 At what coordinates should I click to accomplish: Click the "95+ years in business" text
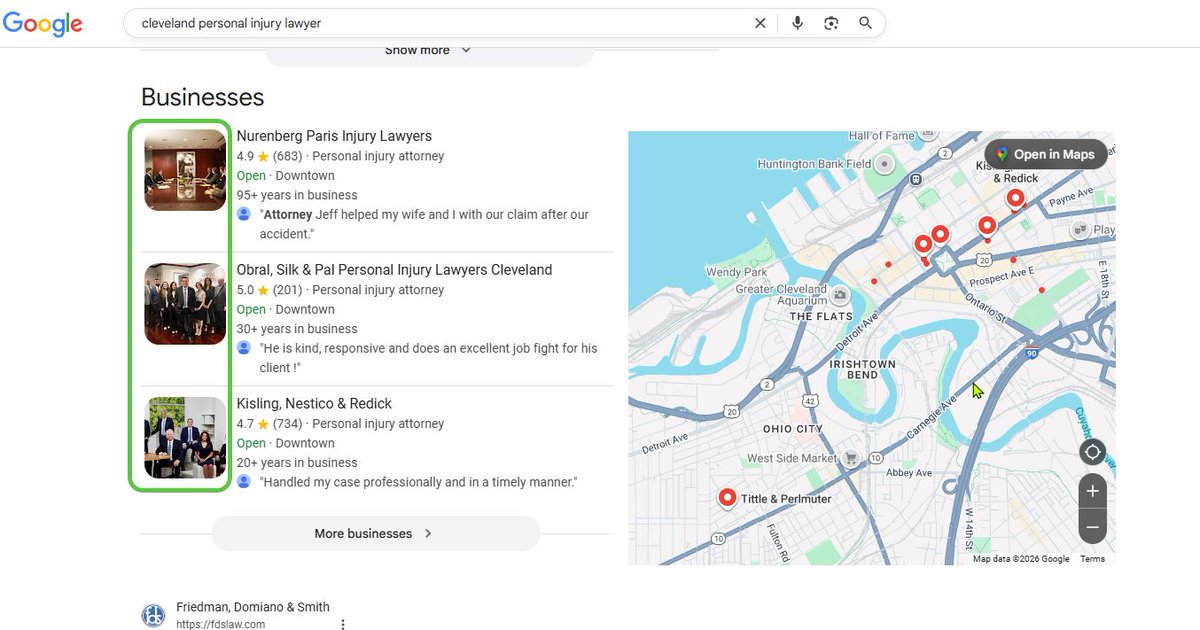pyautogui.click(x=297, y=195)
